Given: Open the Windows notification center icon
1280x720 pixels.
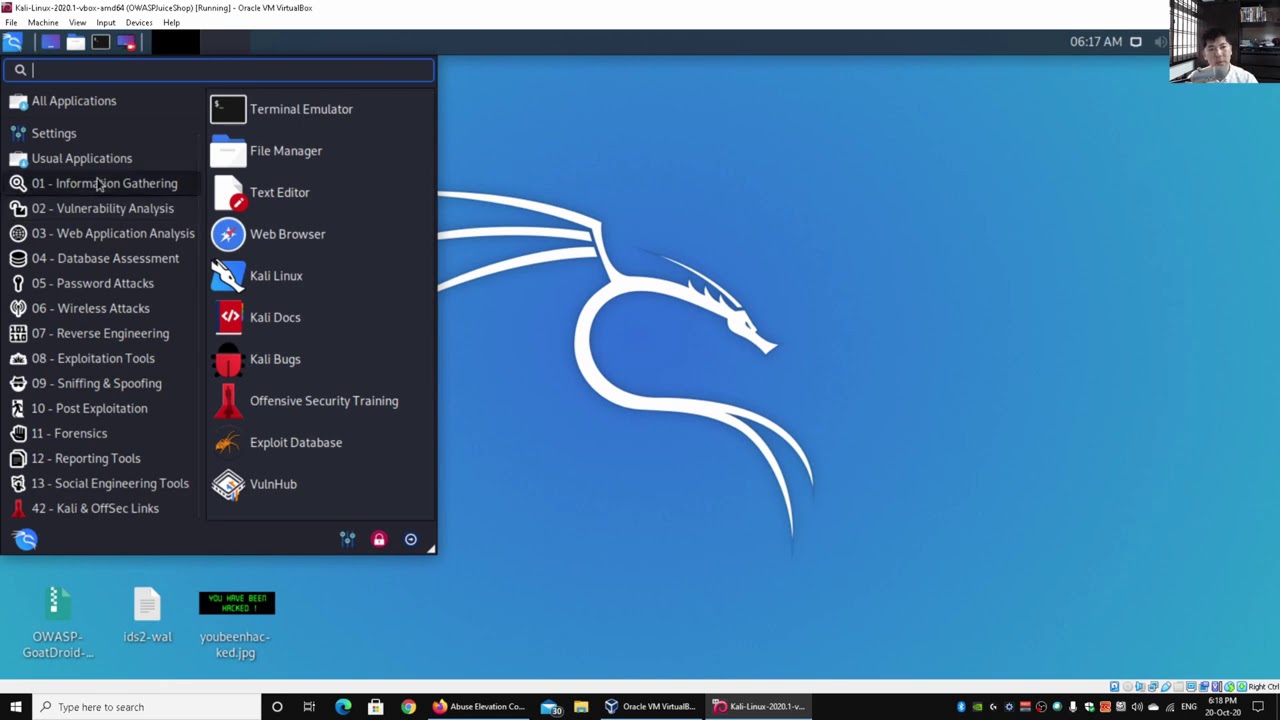Looking at the screenshot, I should click(x=1259, y=707).
